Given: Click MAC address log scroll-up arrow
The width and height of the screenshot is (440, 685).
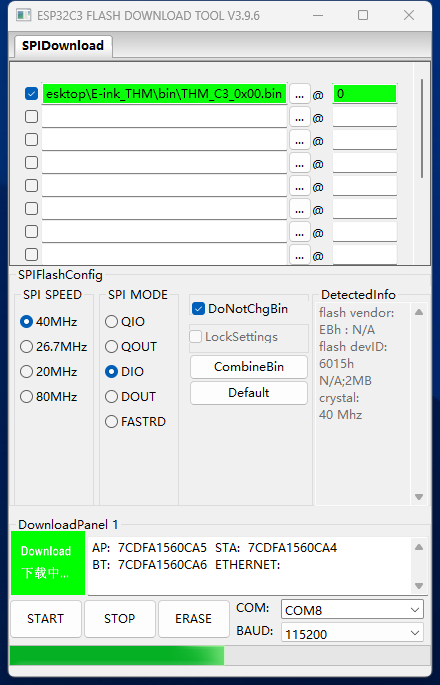Looking at the screenshot, I should coord(419,547).
